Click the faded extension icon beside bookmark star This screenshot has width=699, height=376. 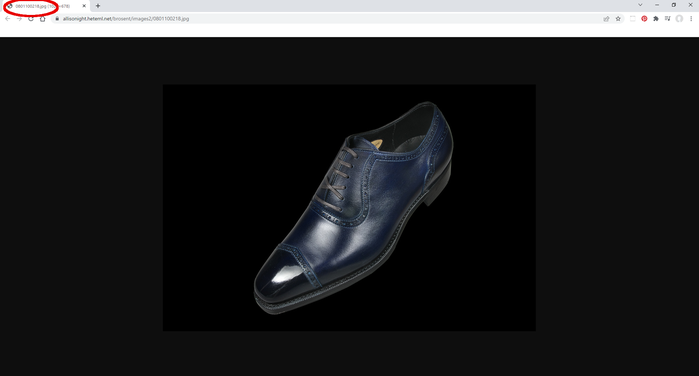click(632, 19)
